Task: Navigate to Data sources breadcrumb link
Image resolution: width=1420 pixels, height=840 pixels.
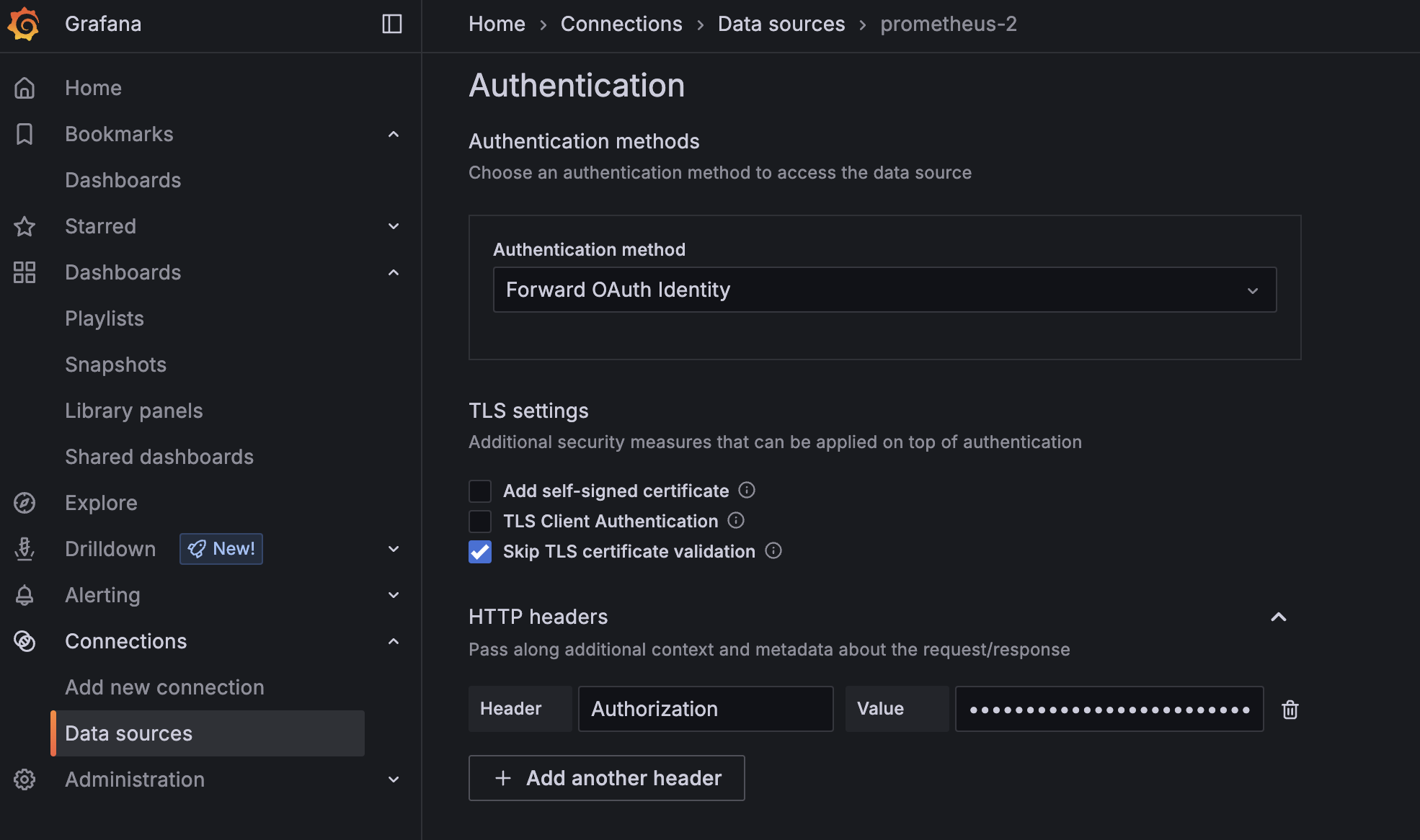Action: coord(781,24)
